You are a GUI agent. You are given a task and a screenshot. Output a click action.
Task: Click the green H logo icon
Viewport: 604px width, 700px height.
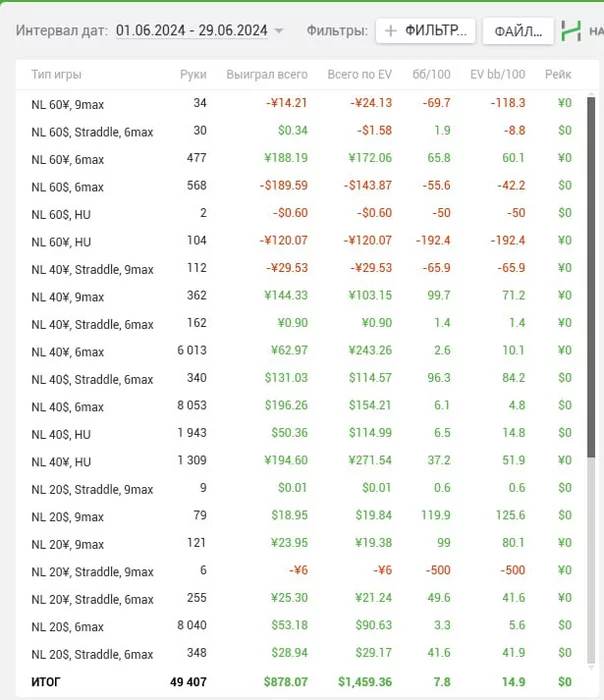[571, 31]
